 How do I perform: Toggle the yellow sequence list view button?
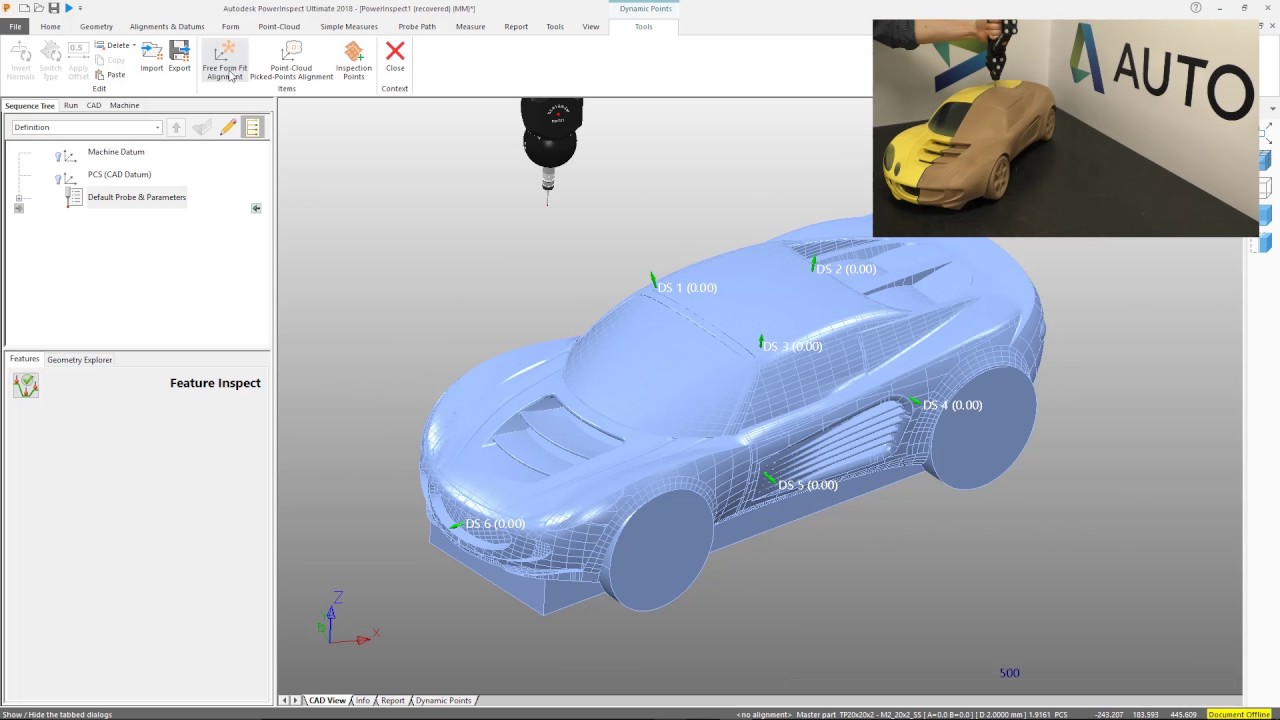click(x=252, y=127)
